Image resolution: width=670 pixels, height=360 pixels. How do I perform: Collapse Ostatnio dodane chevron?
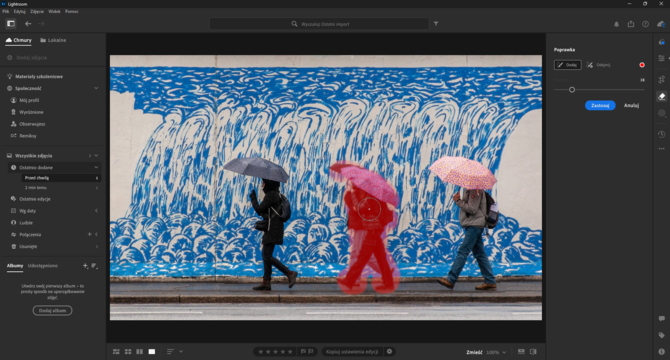[96, 167]
